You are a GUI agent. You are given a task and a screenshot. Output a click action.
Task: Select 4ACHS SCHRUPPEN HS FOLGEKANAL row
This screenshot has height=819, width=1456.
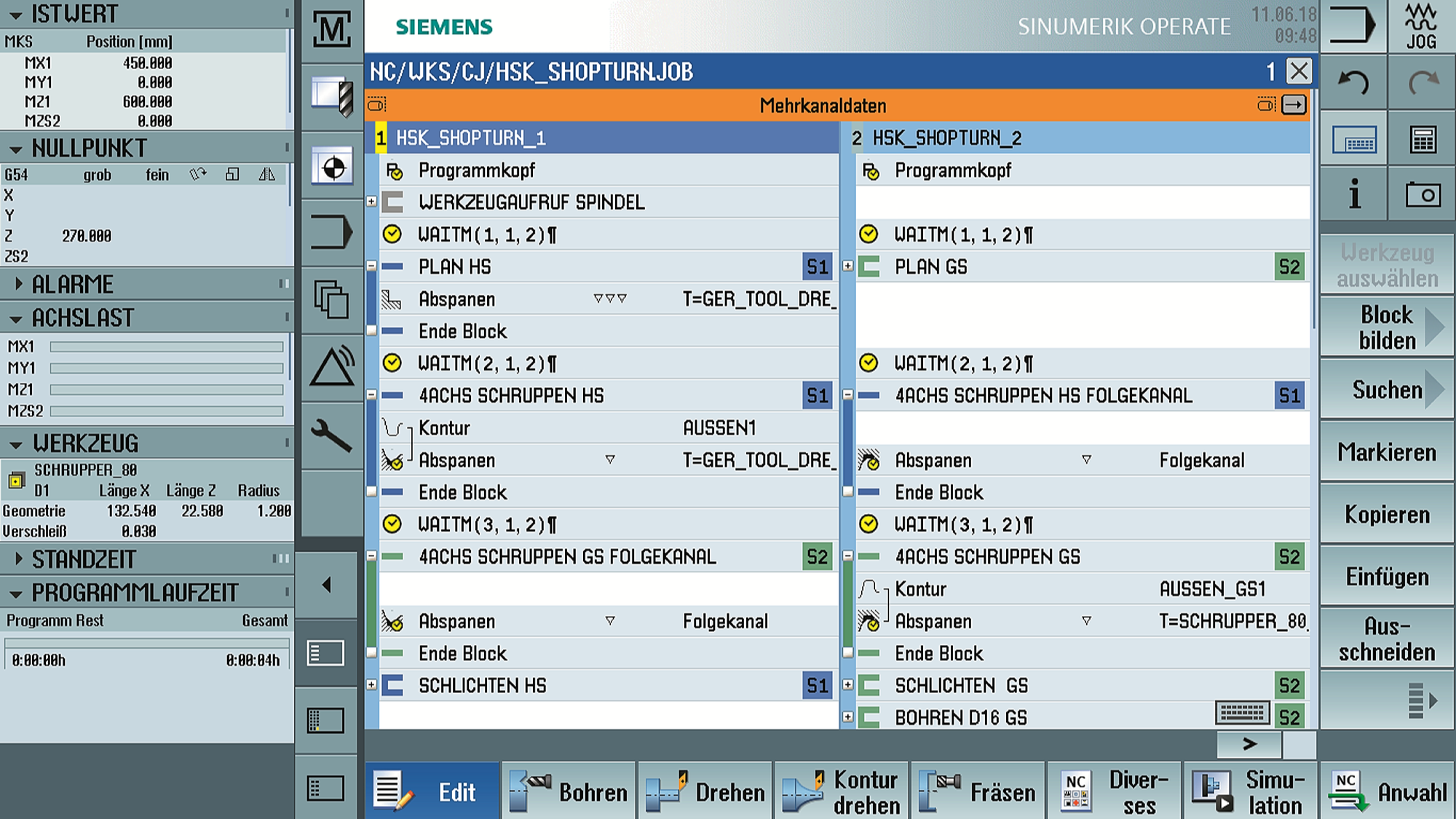pos(1083,395)
